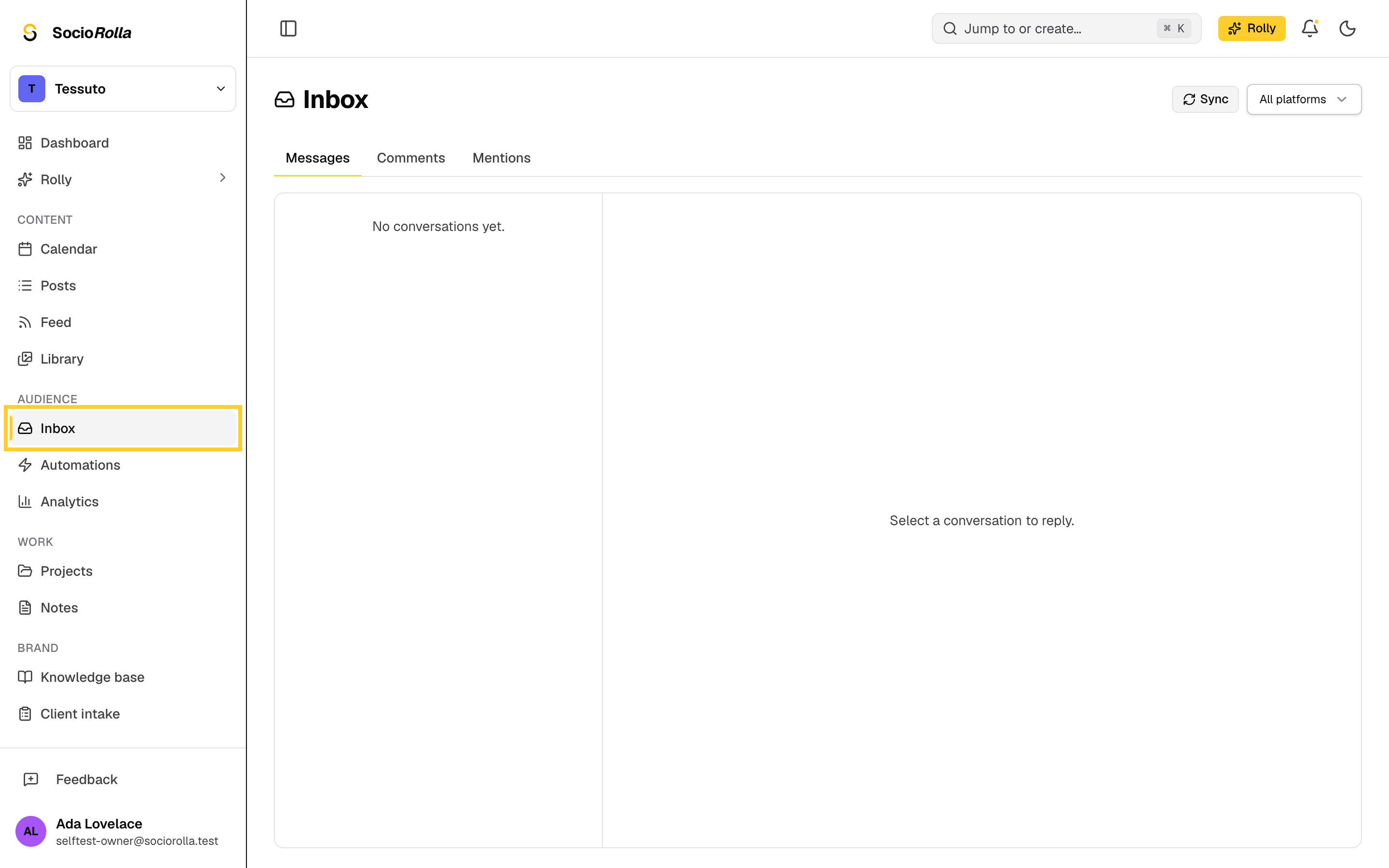Expand the Tessuto workspace switcher
This screenshot has width=1389, height=868.
(x=123, y=89)
